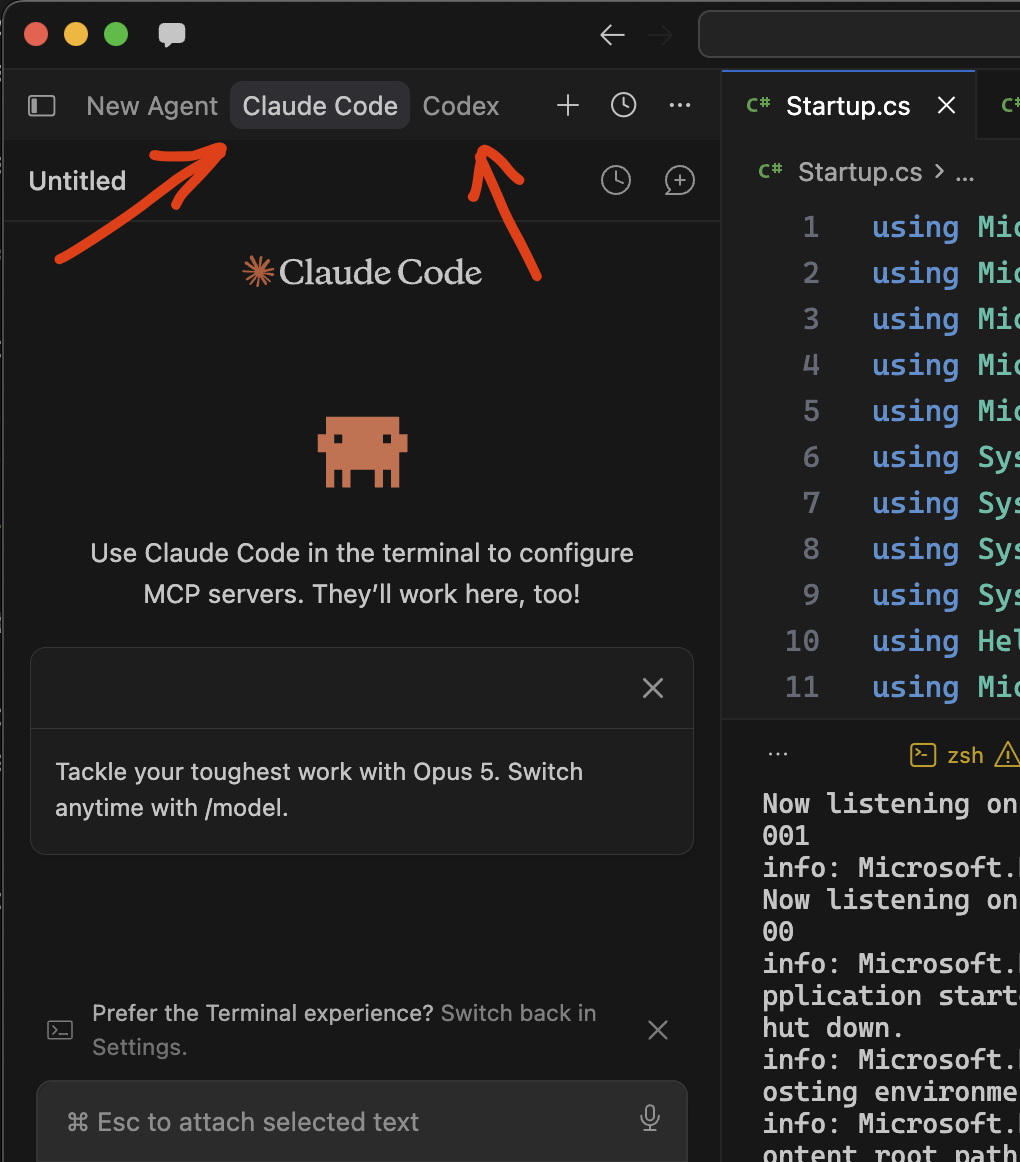Click the terminal icon next to zsh
Image resolution: width=1020 pixels, height=1162 pixels.
923,754
